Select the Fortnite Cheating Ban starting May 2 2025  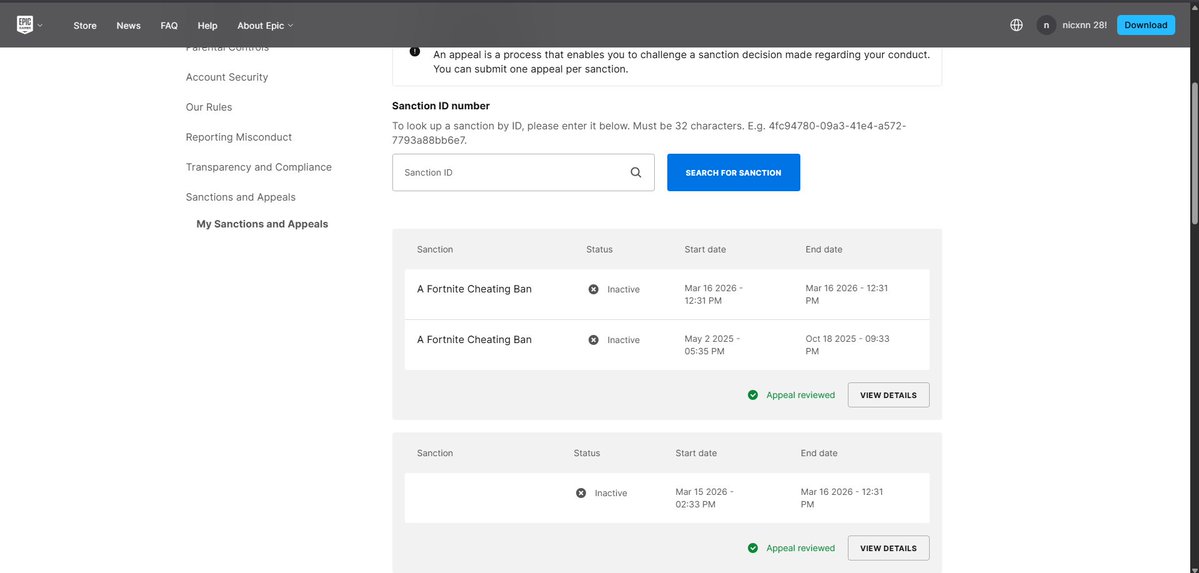(474, 340)
